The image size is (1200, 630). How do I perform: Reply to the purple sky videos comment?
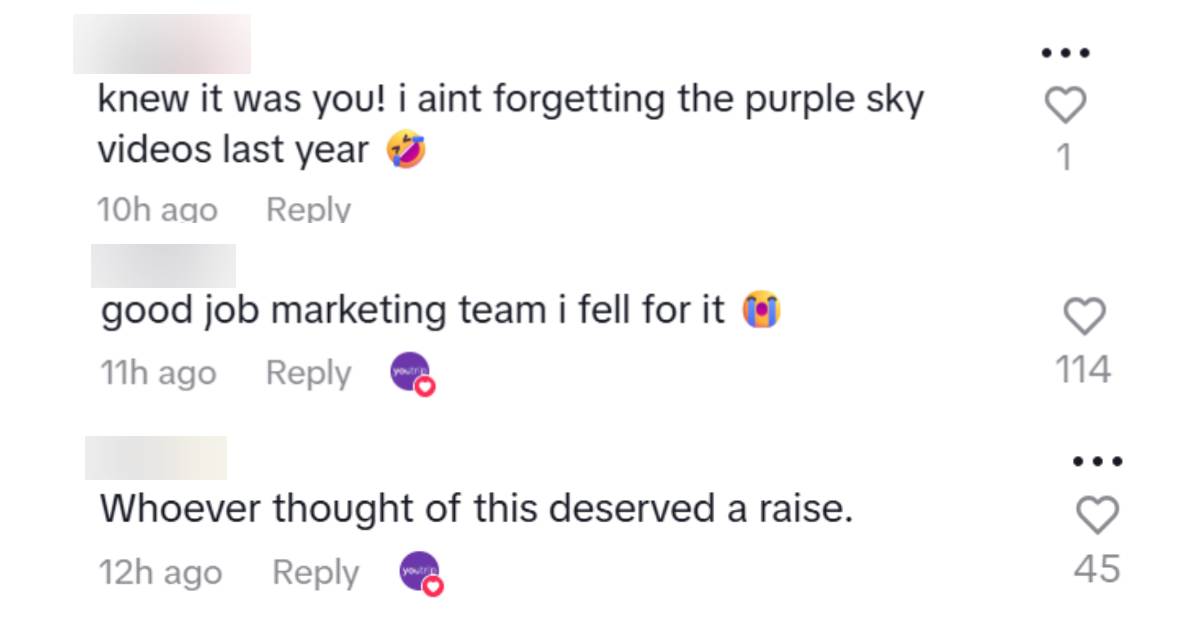coord(308,210)
